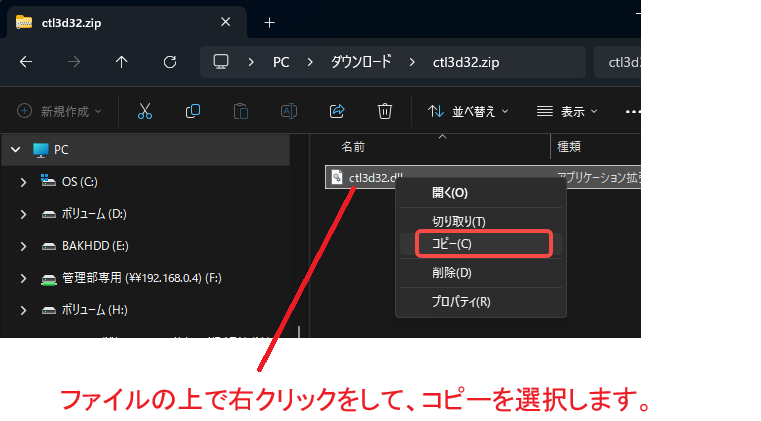The width and height of the screenshot is (761, 421).
Task: Click PC in the address breadcrumb
Action: 281,62
